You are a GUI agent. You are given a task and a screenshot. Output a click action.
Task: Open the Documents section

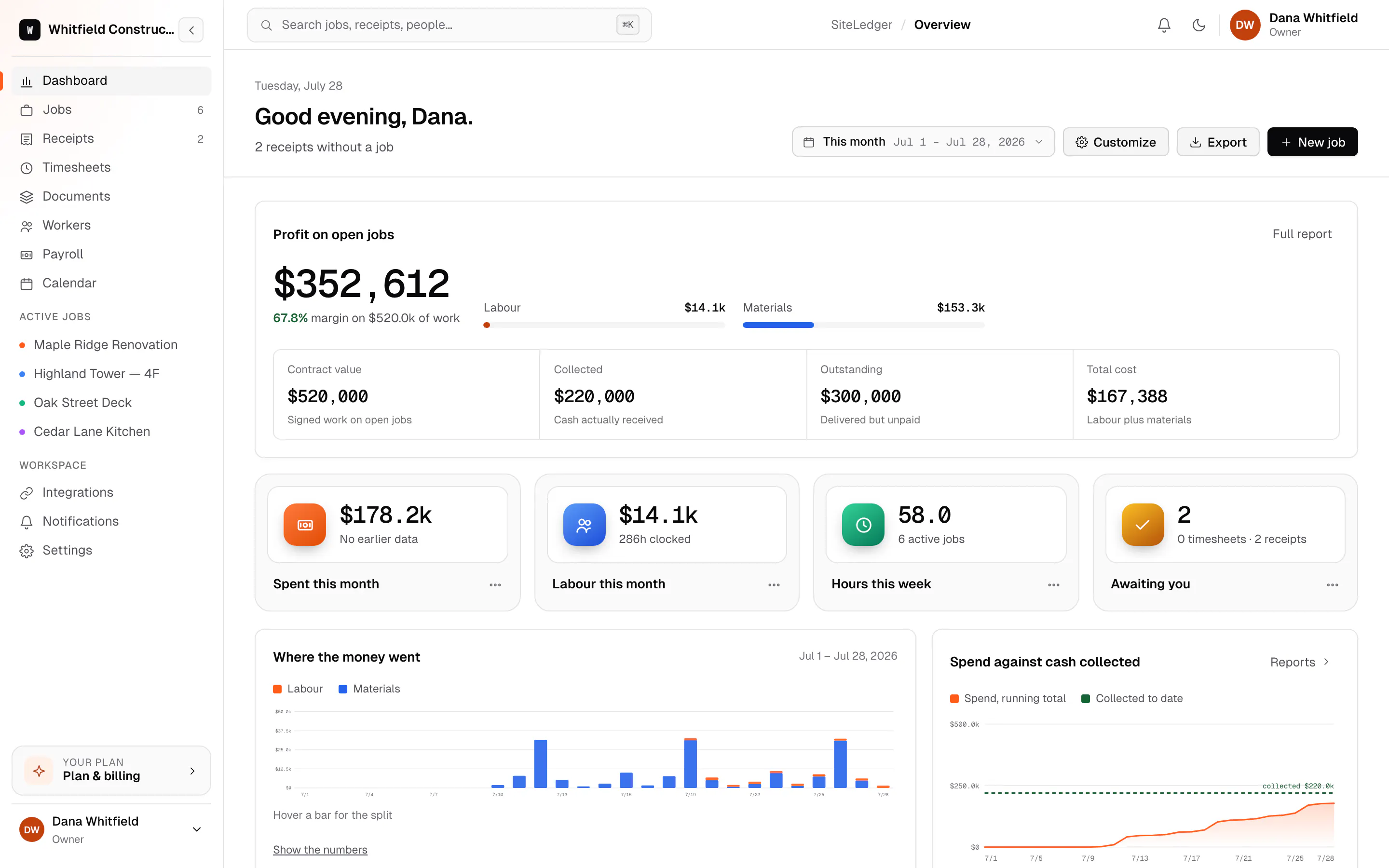[111, 196]
